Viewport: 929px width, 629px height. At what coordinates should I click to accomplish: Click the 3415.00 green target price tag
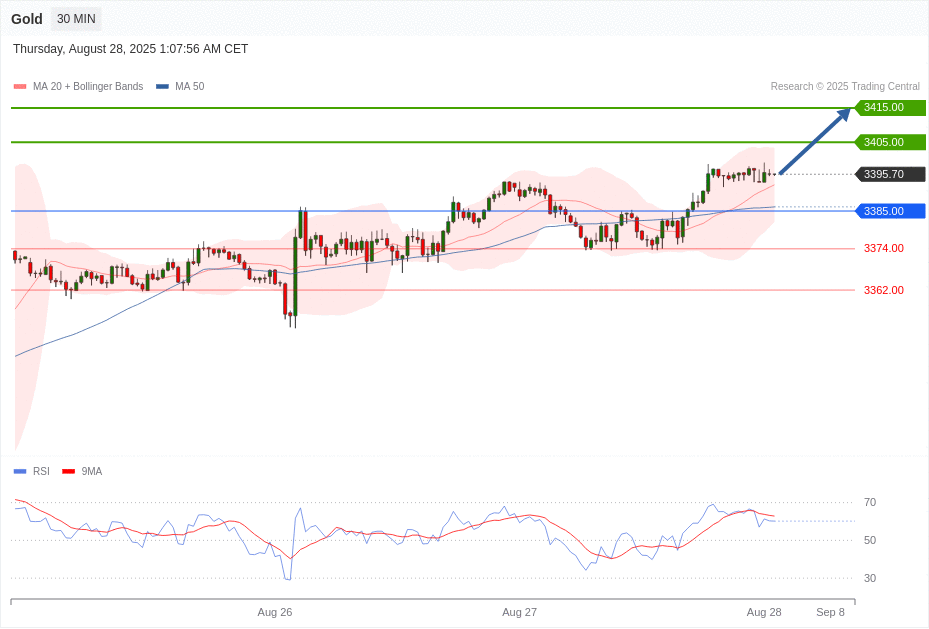[x=889, y=108]
